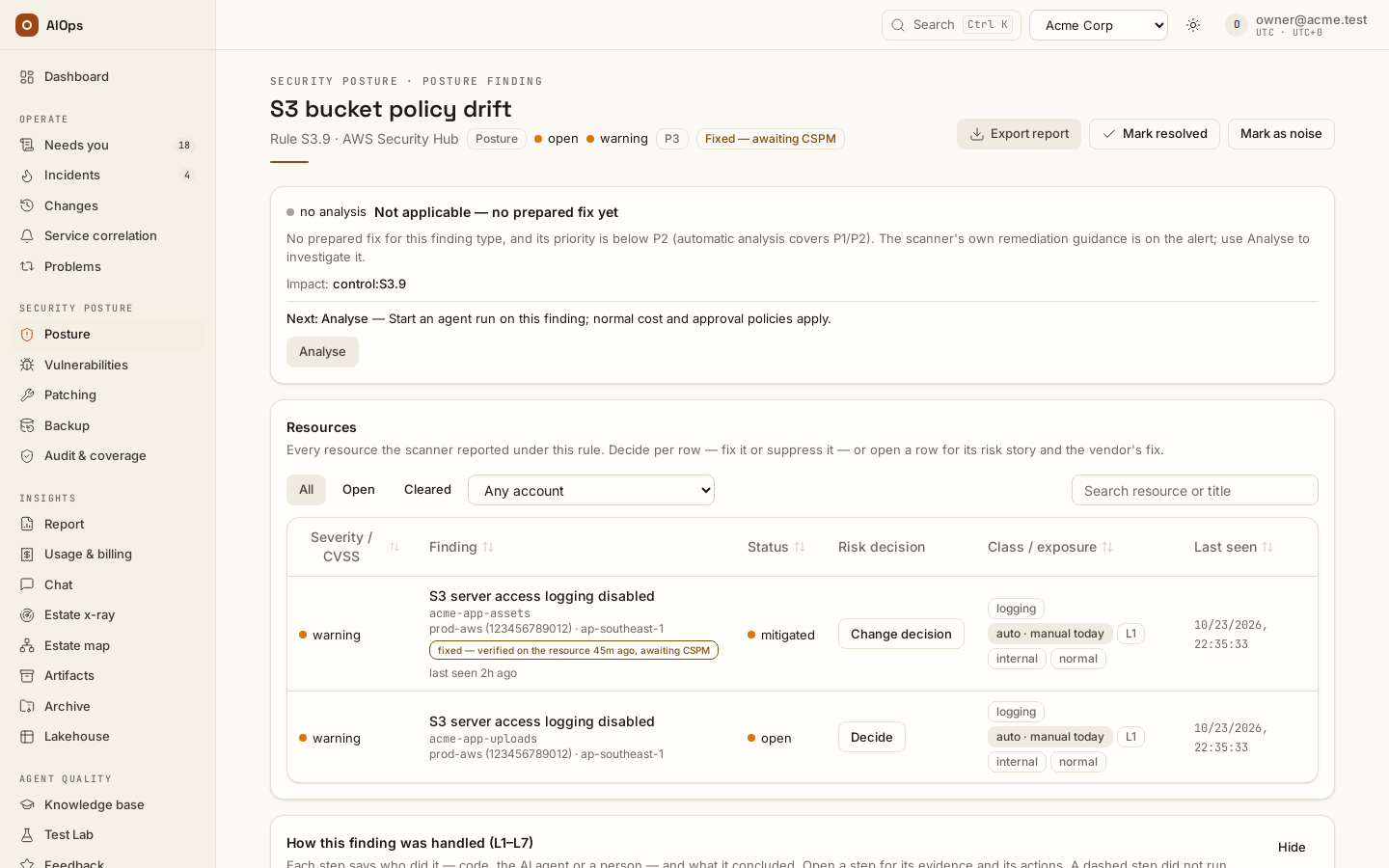Sort the Last seen column
The width and height of the screenshot is (1389, 868).
click(1234, 547)
